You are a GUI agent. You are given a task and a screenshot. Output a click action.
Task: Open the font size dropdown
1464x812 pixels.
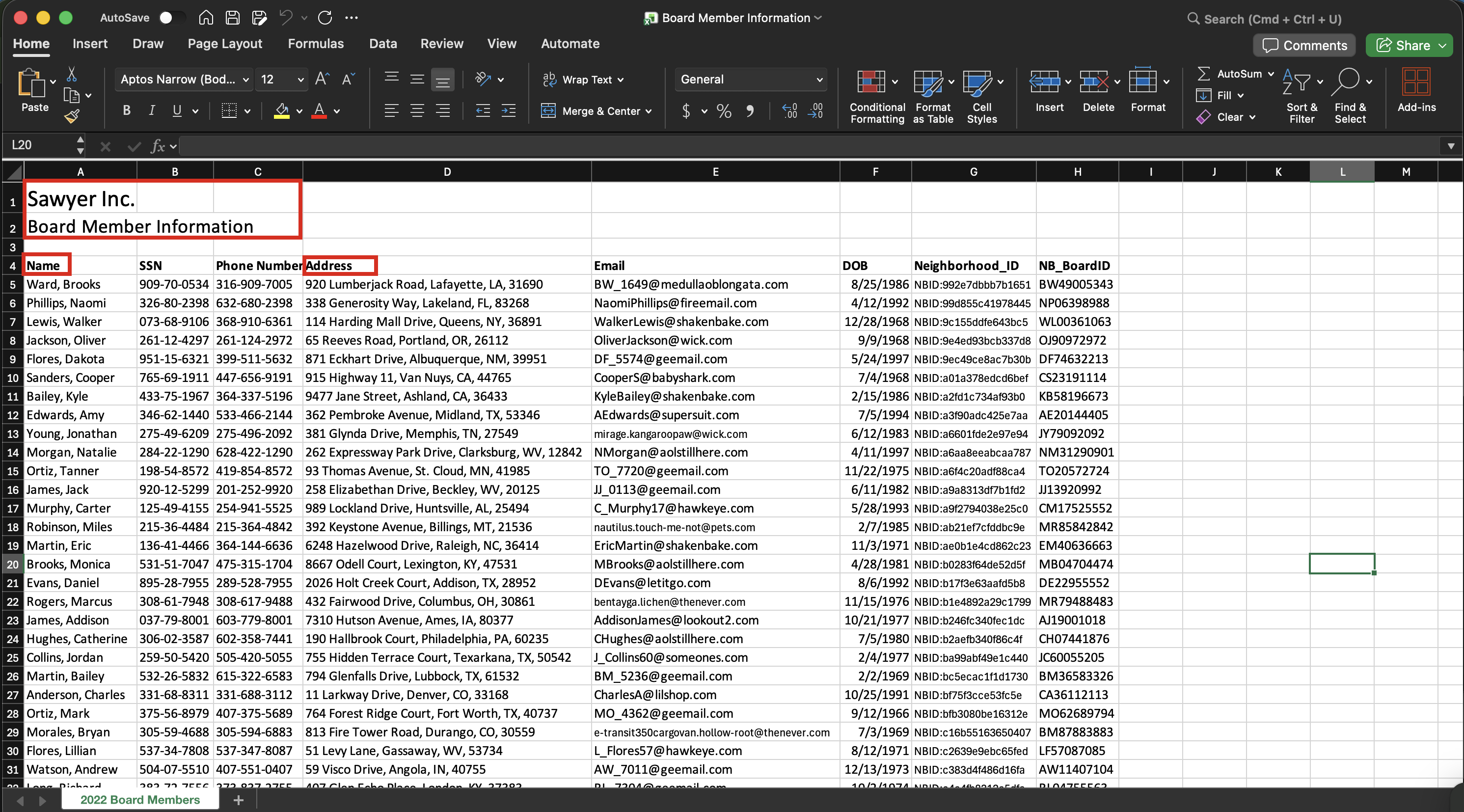coord(300,80)
